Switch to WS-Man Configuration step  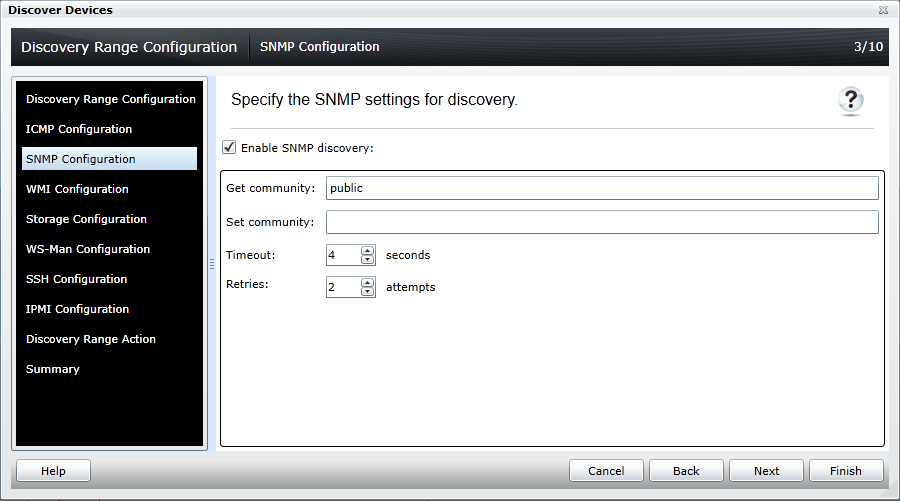pos(88,249)
